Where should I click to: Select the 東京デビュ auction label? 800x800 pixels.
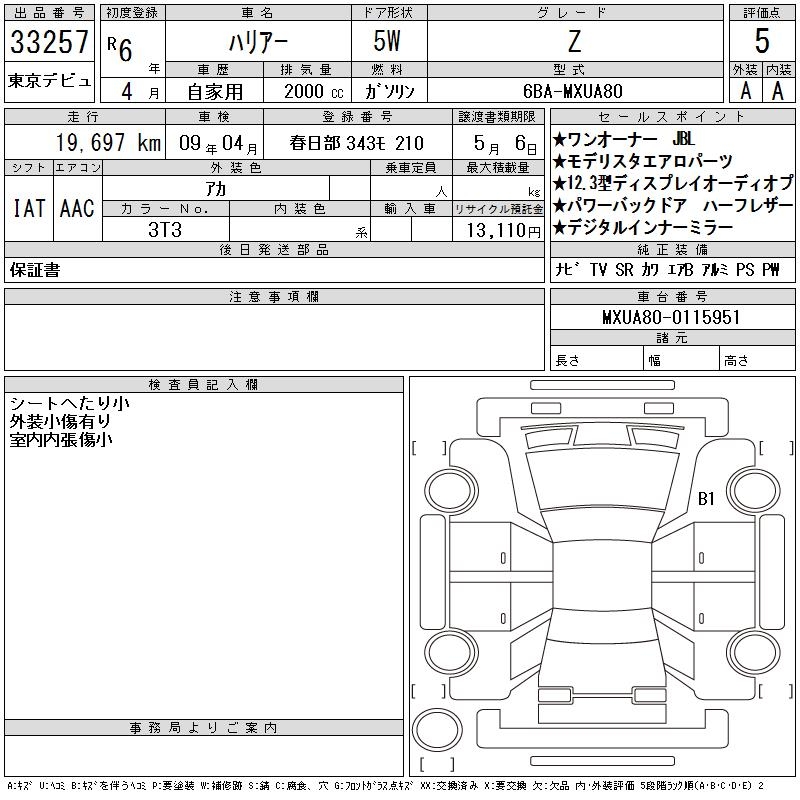click(x=49, y=81)
